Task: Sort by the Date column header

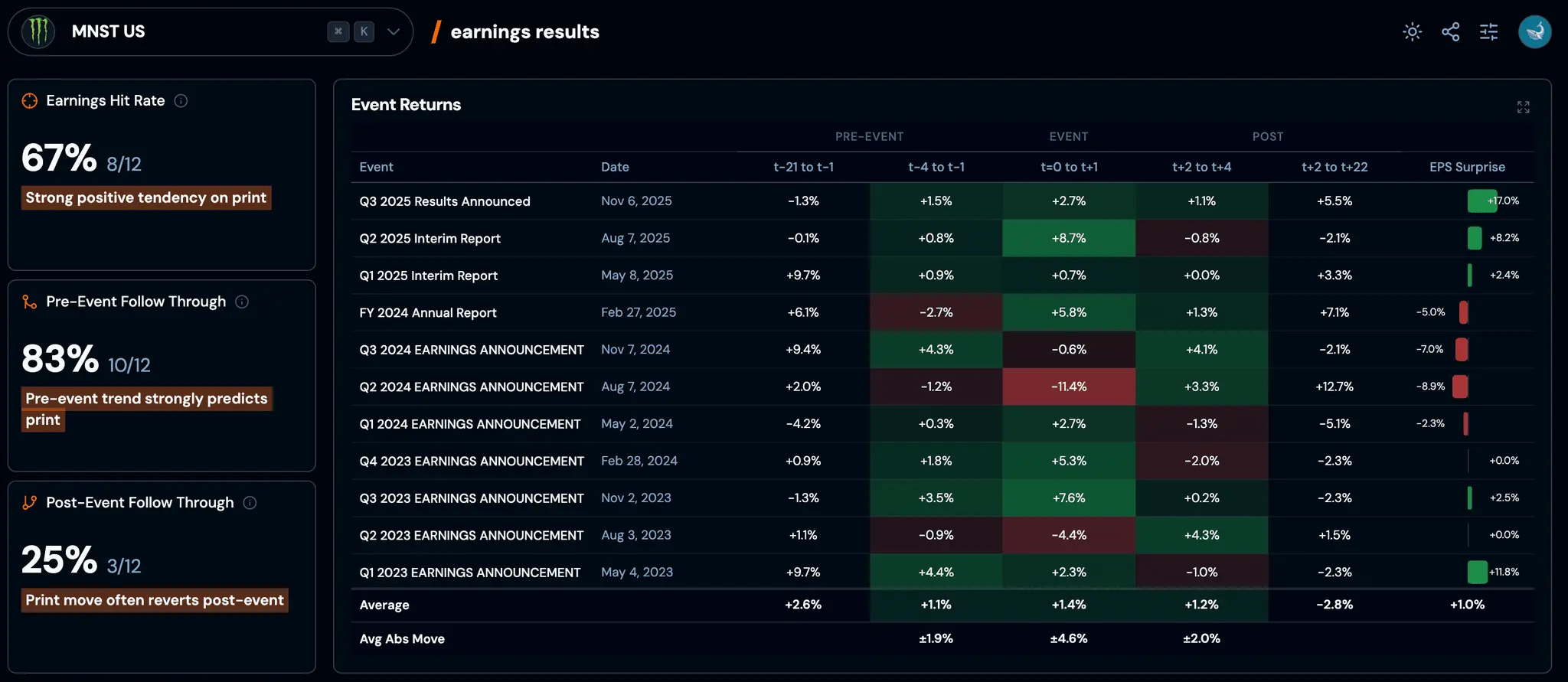Action: (x=615, y=167)
